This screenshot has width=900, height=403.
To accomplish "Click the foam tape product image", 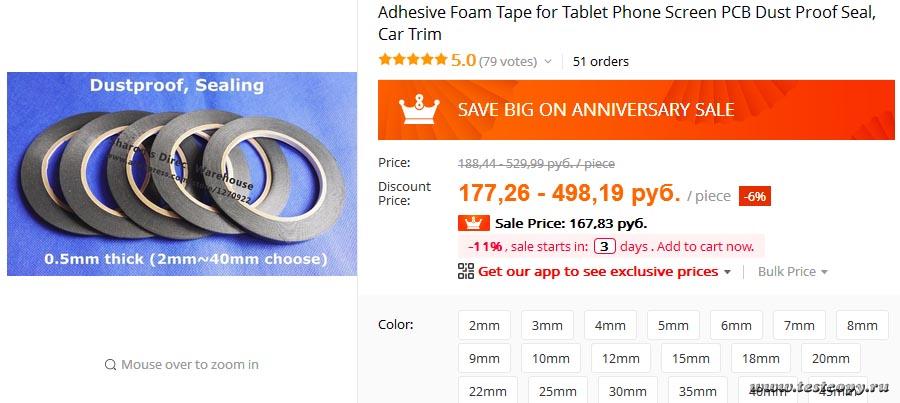I will point(182,173).
